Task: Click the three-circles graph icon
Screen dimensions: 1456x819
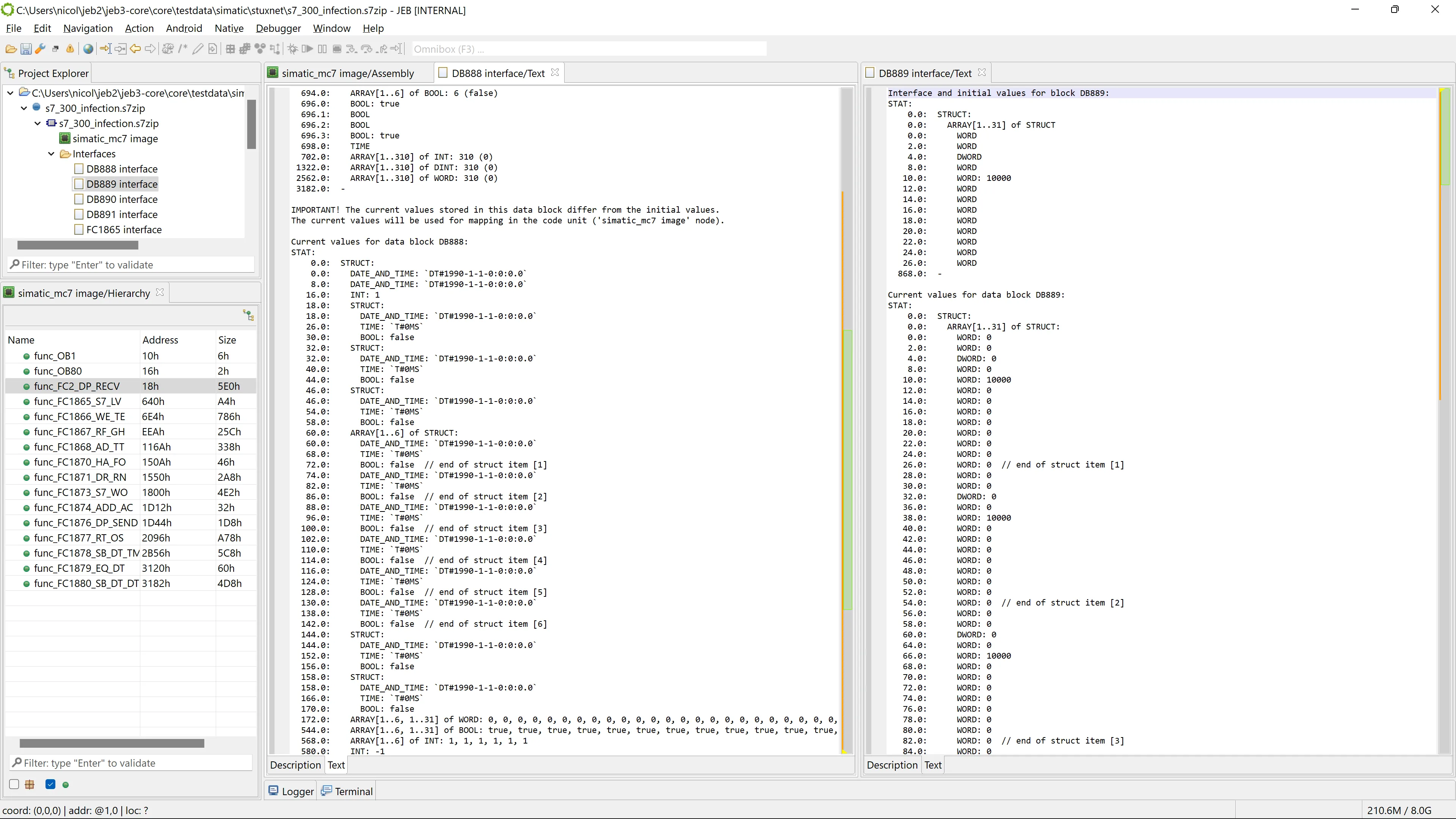Action: pos(260,49)
